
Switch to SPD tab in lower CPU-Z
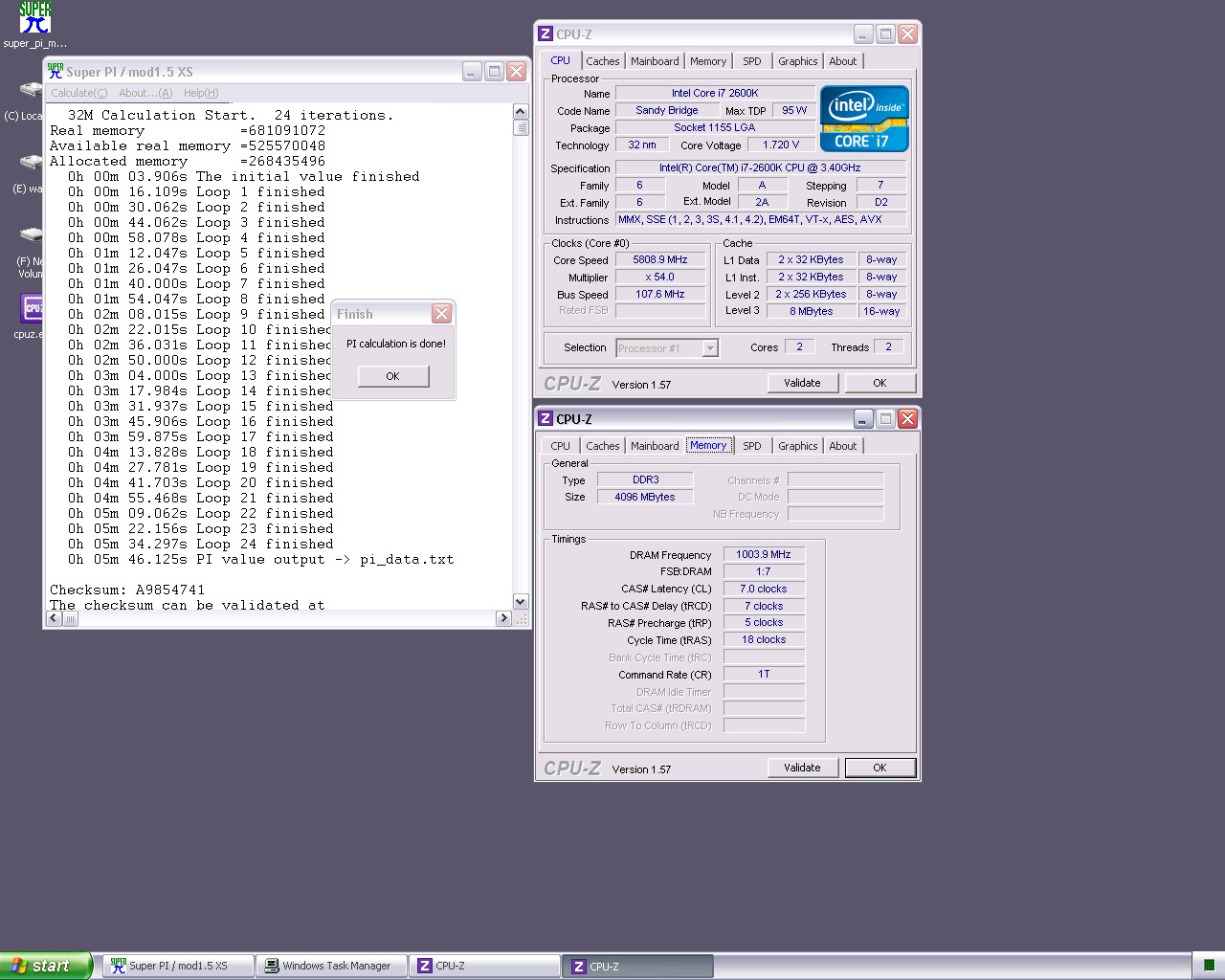pyautogui.click(x=752, y=446)
